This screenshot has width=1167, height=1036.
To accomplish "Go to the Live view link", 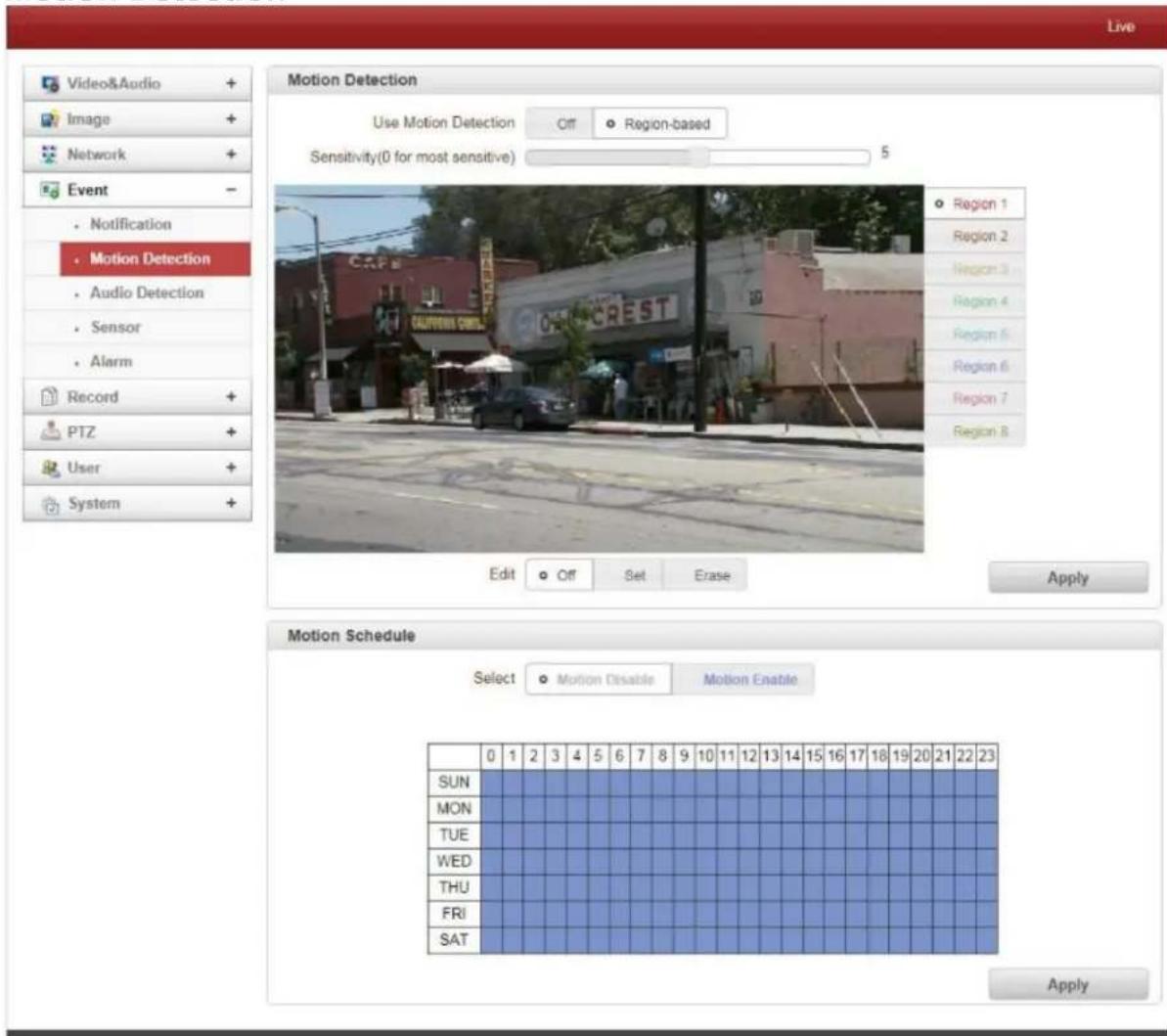I will 1120,26.
